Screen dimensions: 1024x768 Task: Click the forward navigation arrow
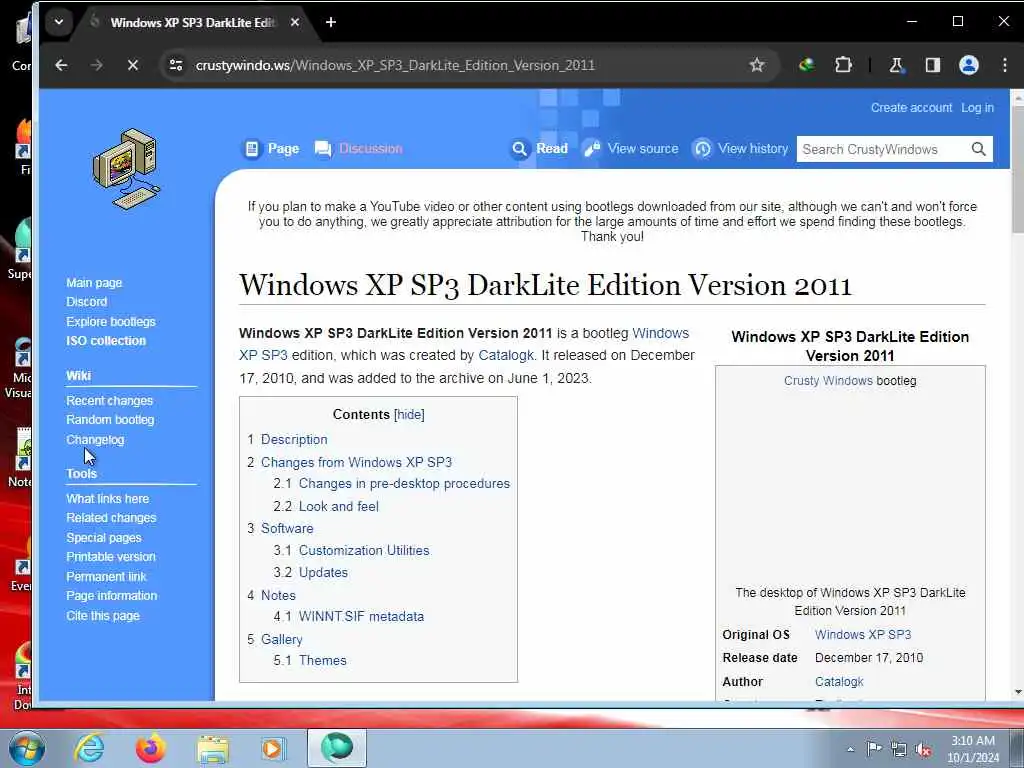click(97, 65)
